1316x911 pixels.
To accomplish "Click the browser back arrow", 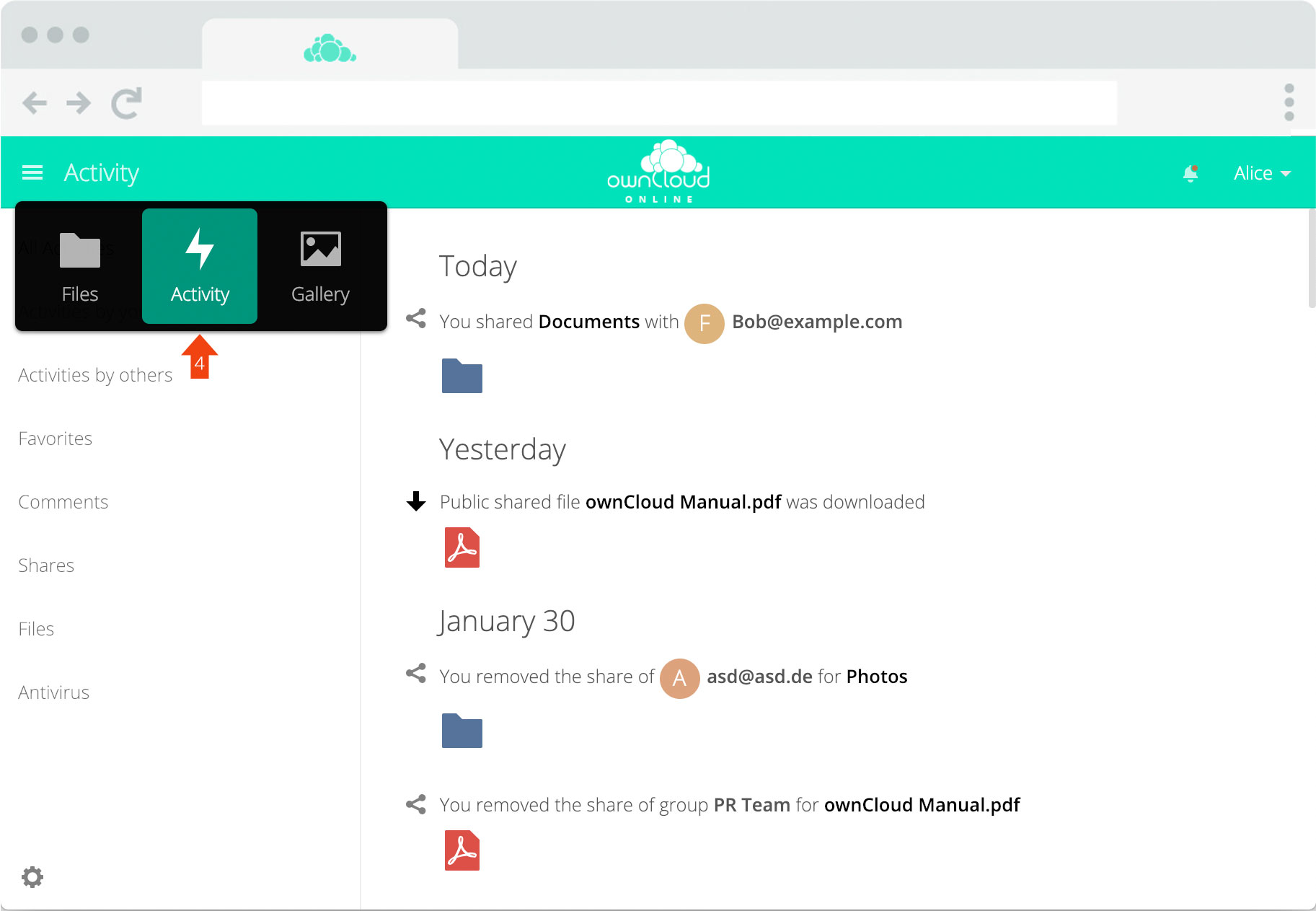I will (35, 103).
